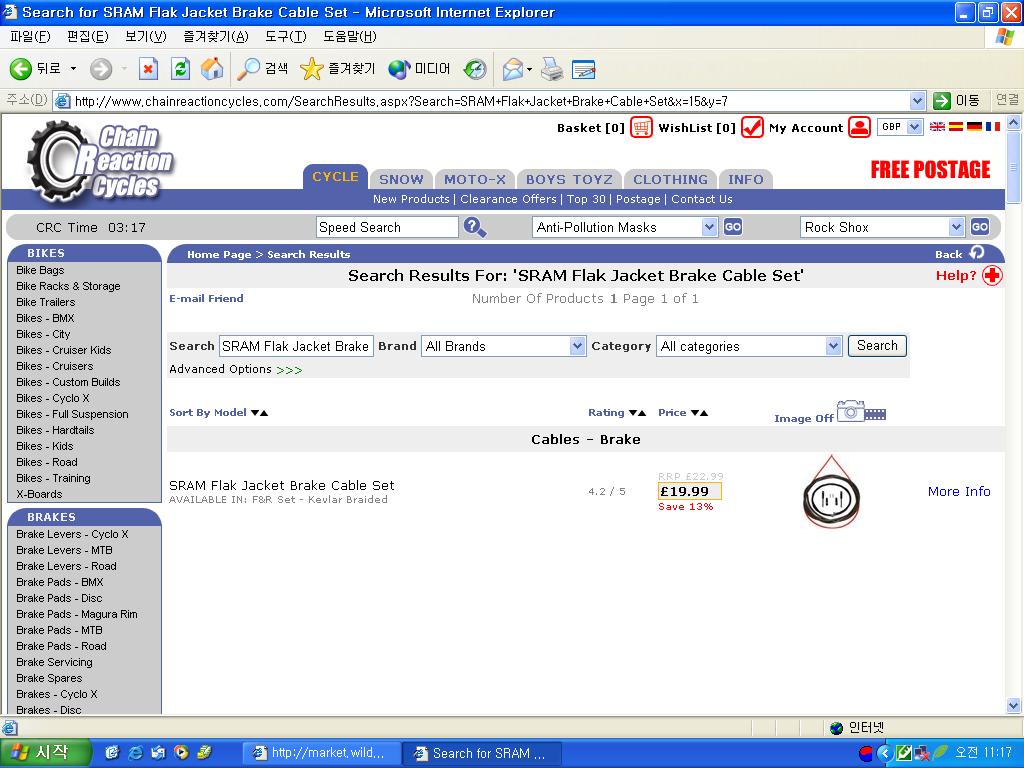
Task: Switch to the SNOW tab
Action: 401,179
